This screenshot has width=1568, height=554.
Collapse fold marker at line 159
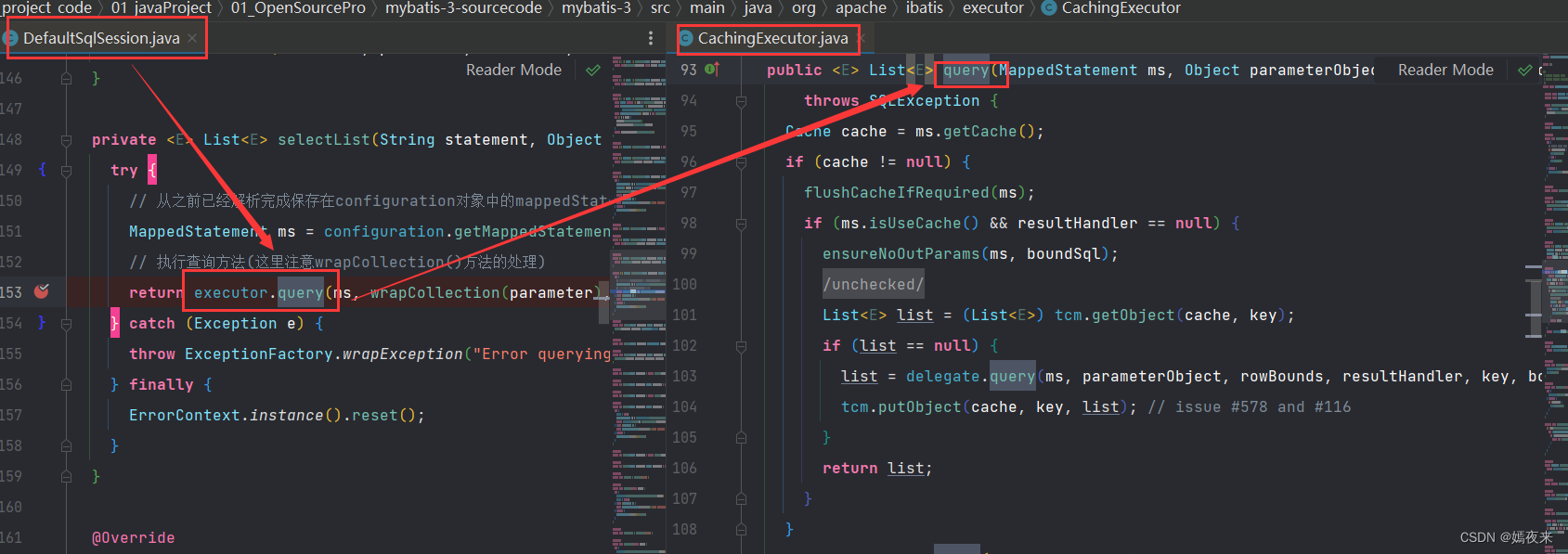[x=67, y=477]
